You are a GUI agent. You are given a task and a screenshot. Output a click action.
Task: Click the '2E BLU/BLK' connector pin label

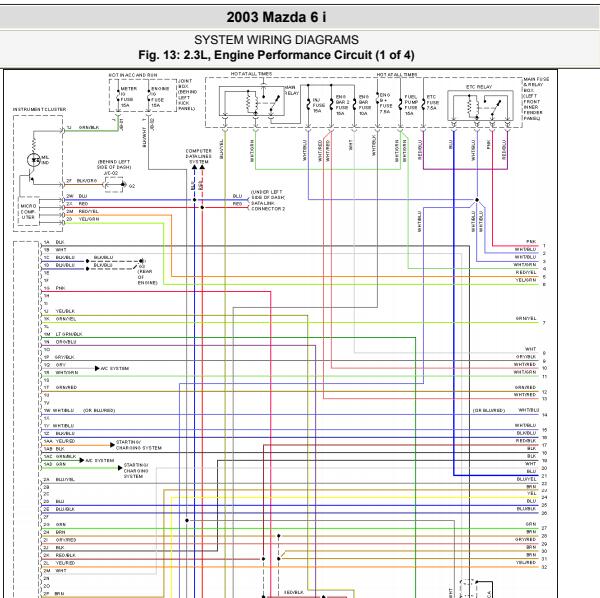point(59,509)
